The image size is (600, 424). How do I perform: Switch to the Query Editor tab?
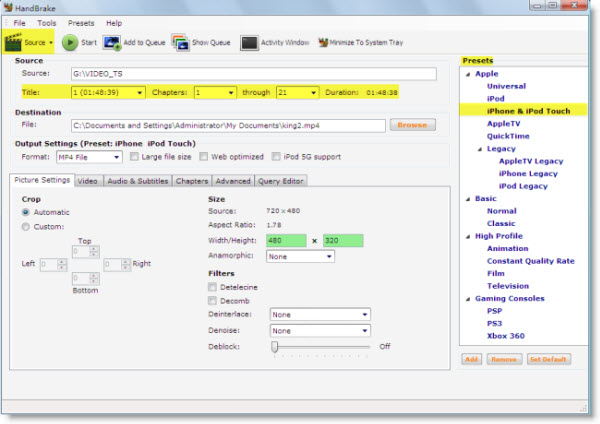[x=281, y=181]
